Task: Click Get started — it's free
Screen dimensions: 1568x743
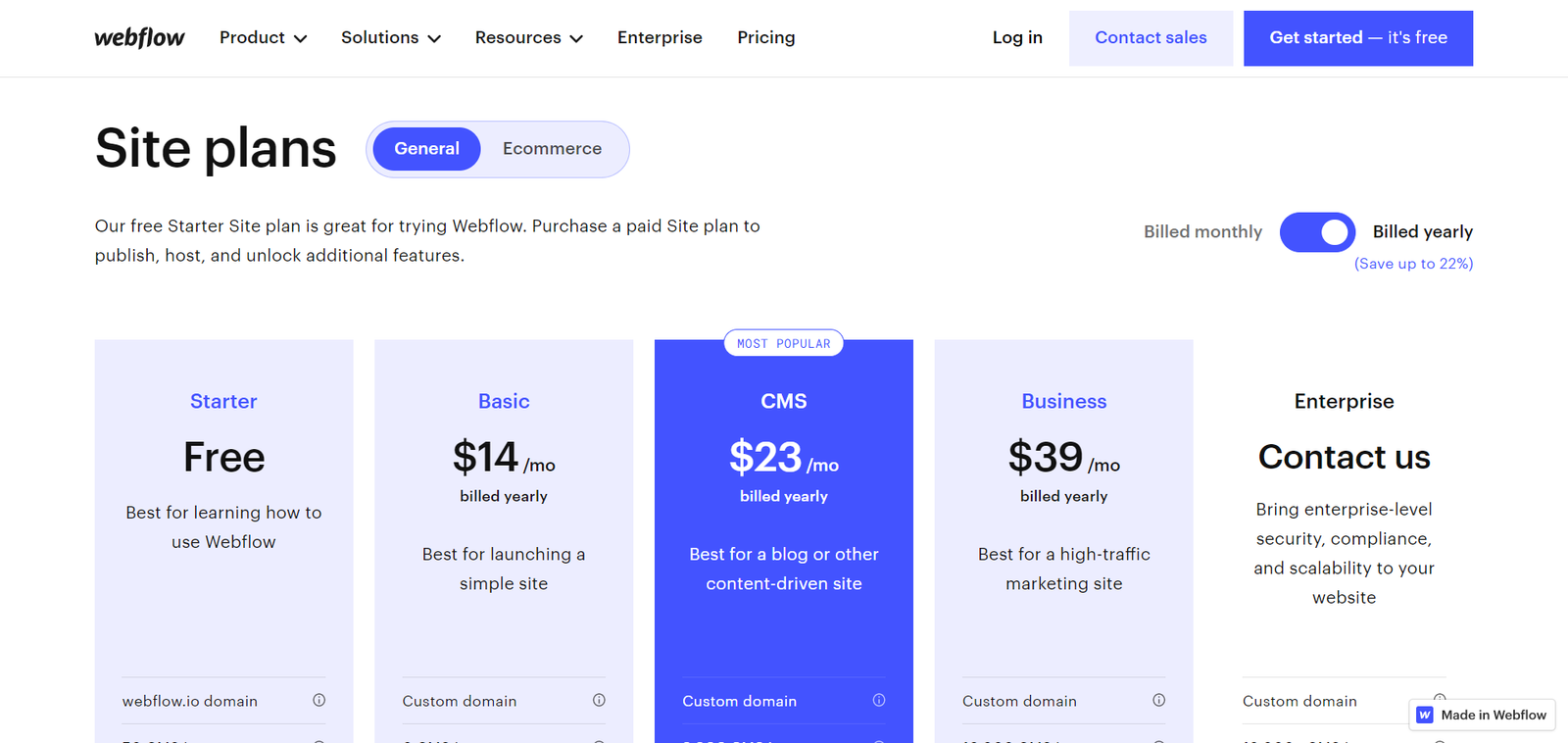Action: click(1358, 38)
